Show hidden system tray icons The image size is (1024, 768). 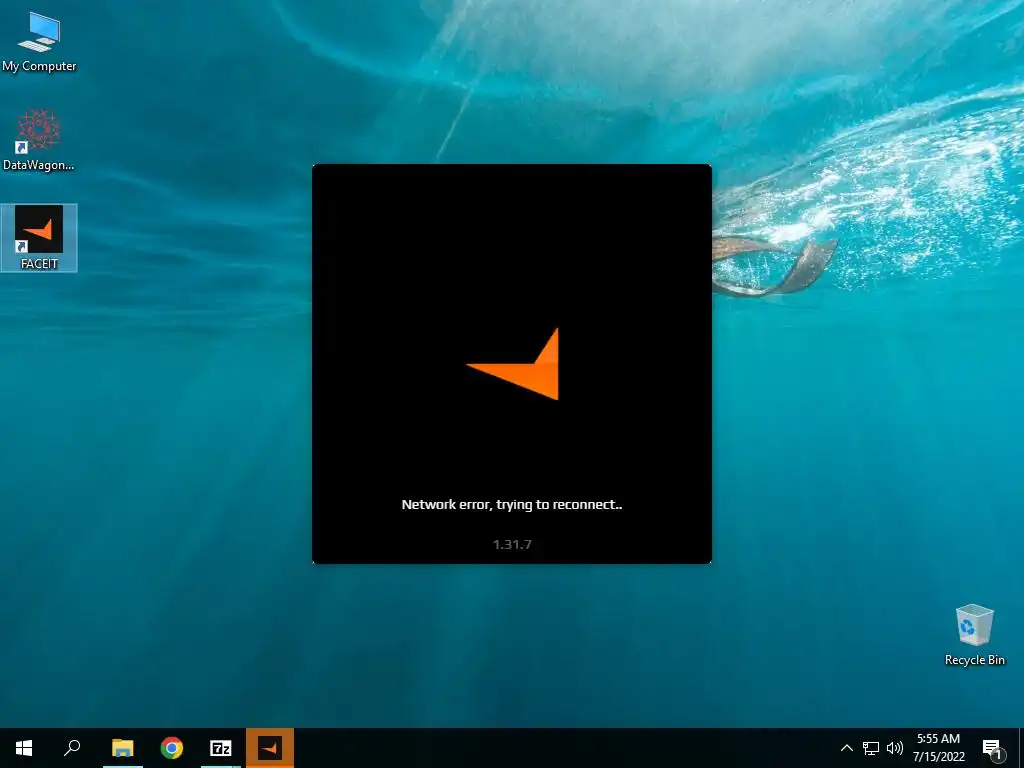point(846,748)
